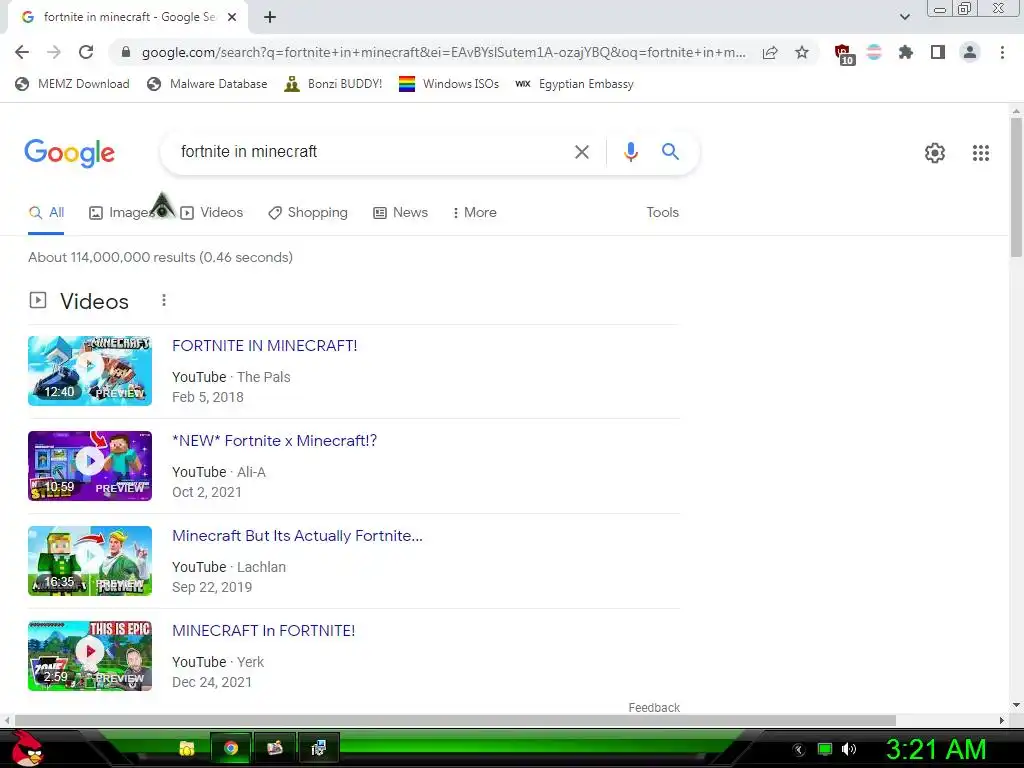This screenshot has height=768, width=1024.
Task: Open the Extensions puzzle piece menu
Action: (x=906, y=52)
